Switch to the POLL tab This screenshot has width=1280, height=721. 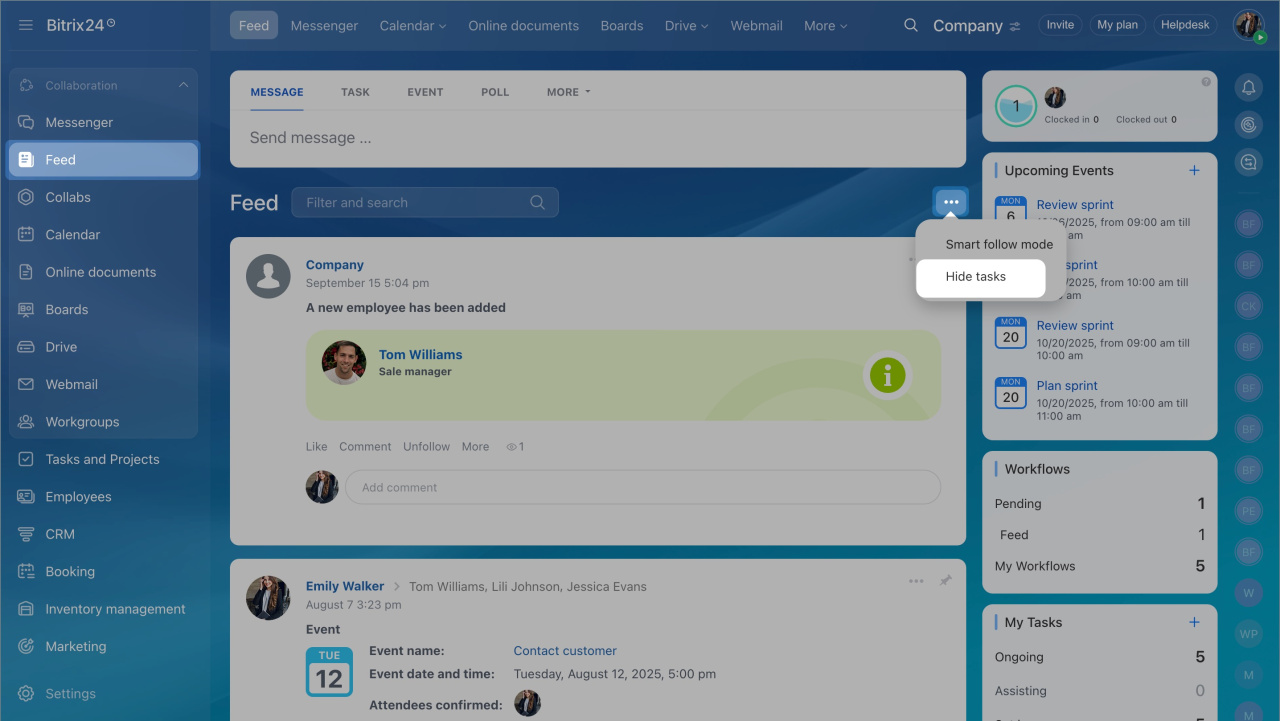(495, 92)
